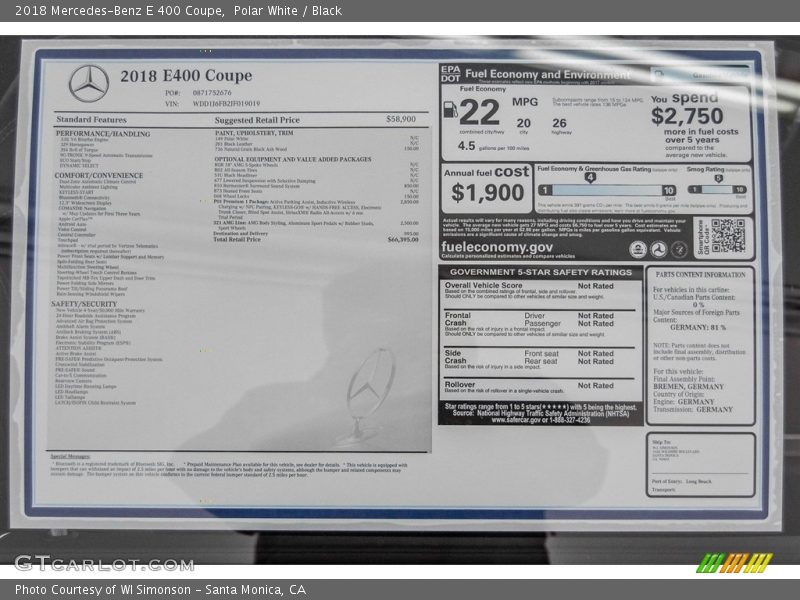Click '4.5 gallons per 100 miles'

pos(493,146)
